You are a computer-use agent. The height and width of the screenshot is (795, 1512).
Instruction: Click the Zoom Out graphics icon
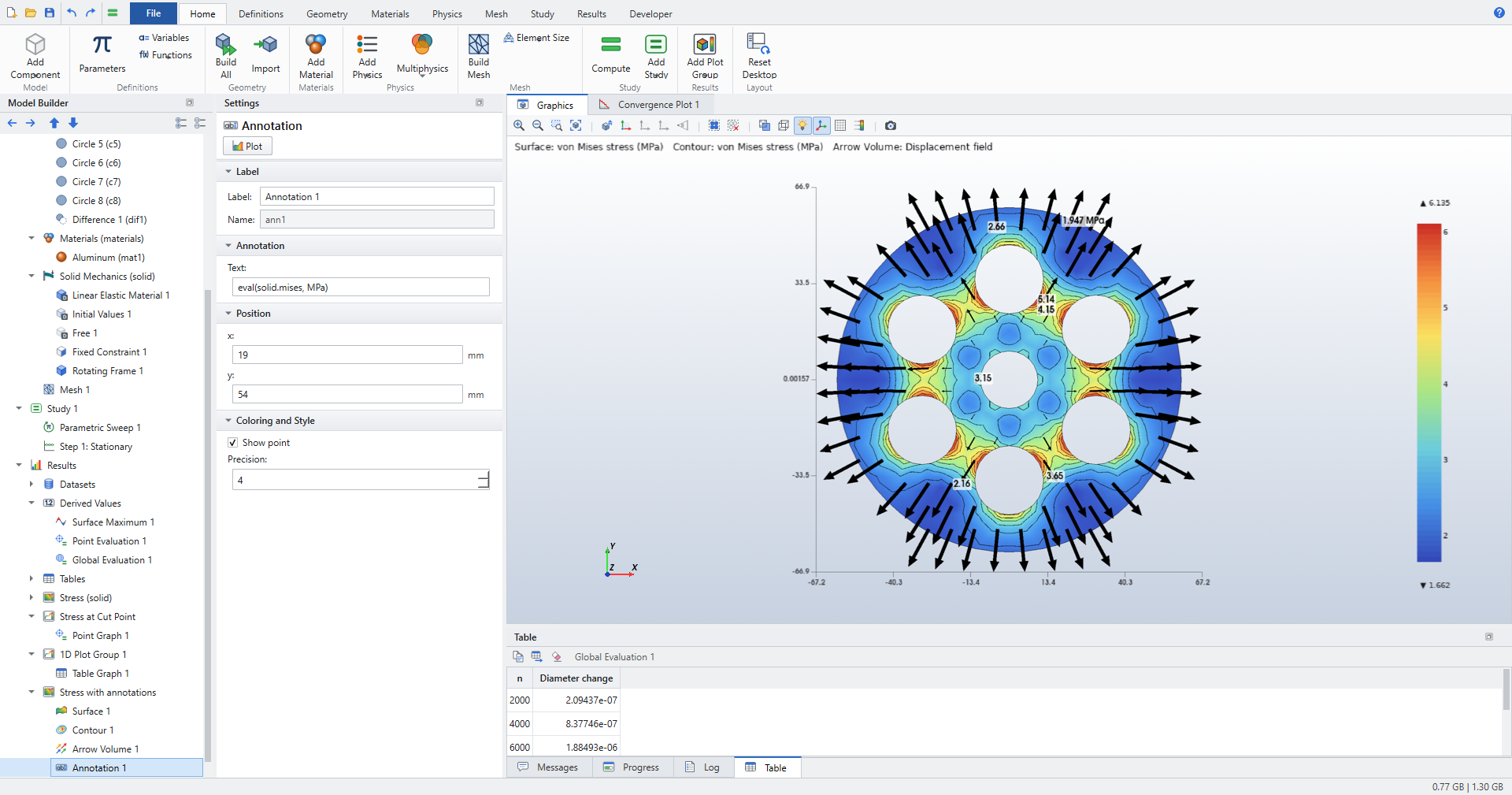[538, 125]
